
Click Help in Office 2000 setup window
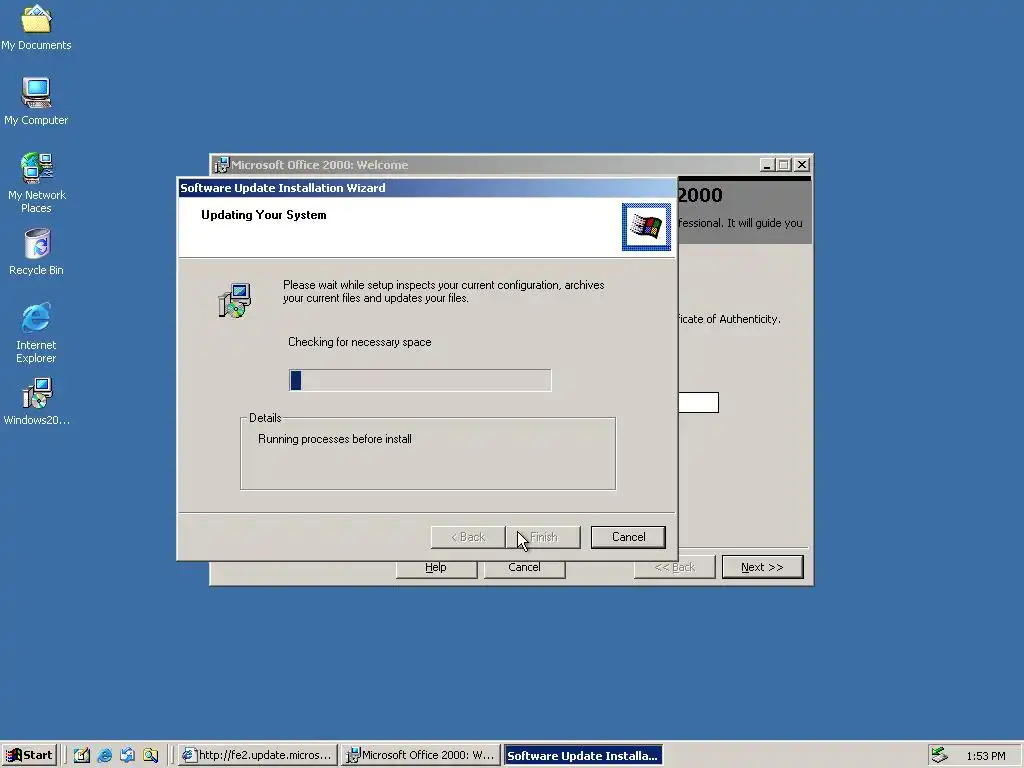pos(436,568)
